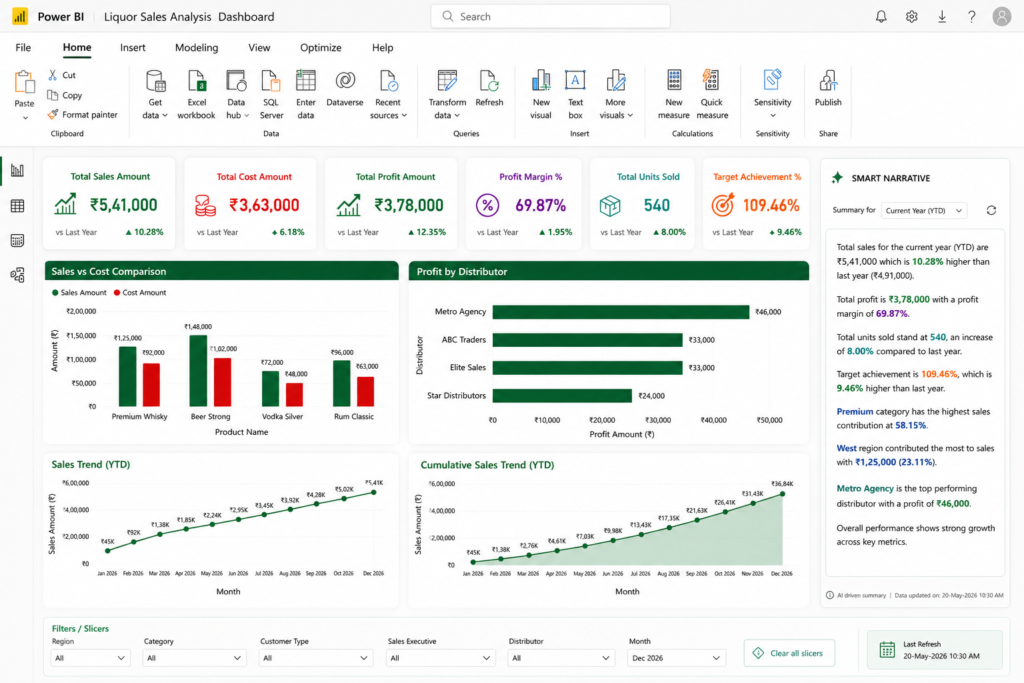The width and height of the screenshot is (1024, 683).
Task: Select the Home ribbon tab
Action: [x=77, y=48]
